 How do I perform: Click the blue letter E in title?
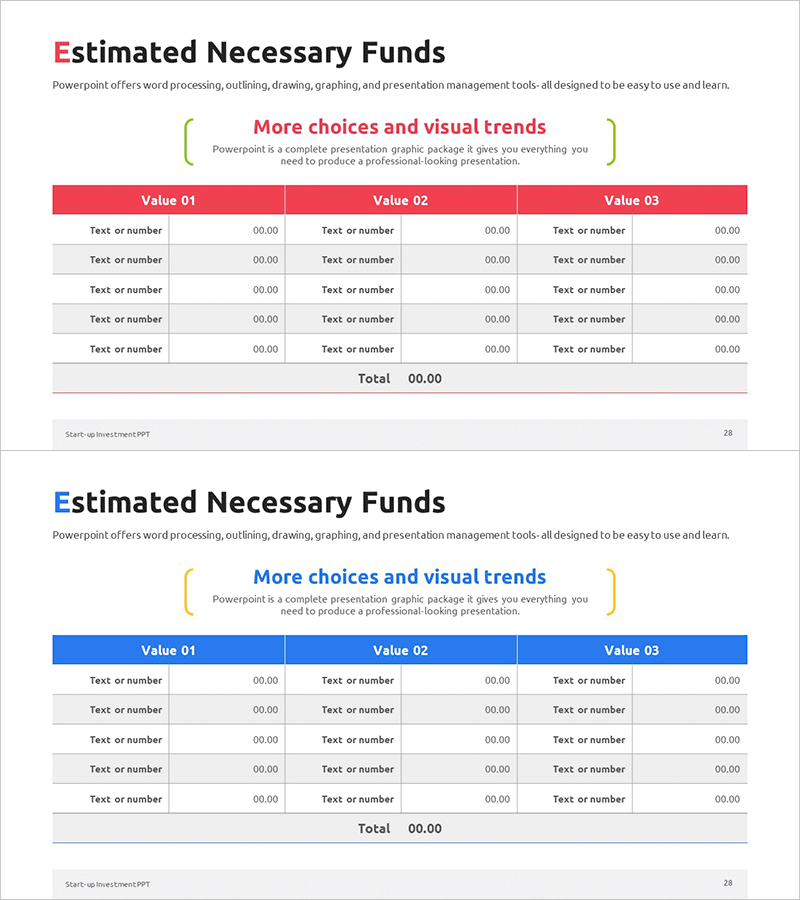click(x=61, y=502)
